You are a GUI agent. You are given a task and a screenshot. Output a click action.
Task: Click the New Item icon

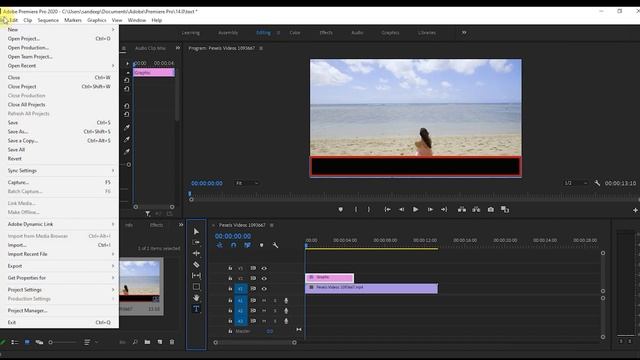click(160, 342)
